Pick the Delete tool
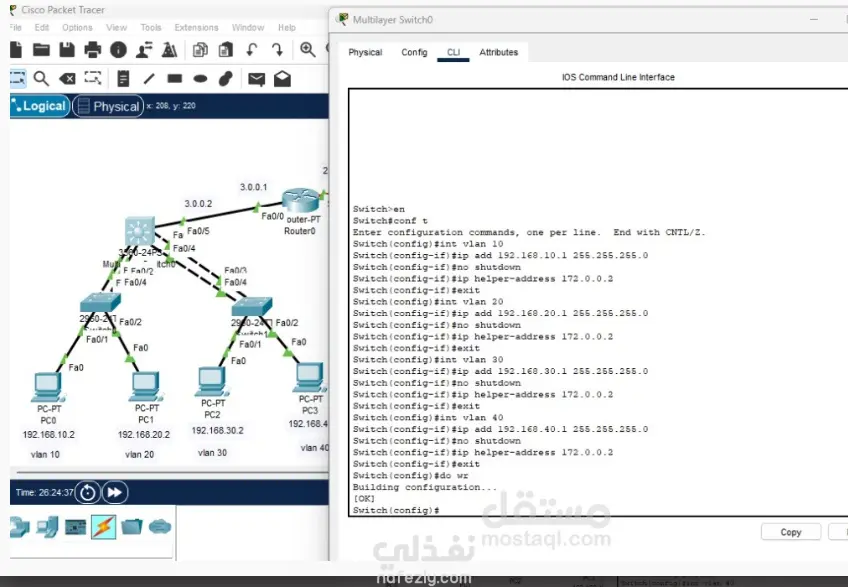 tap(67, 79)
